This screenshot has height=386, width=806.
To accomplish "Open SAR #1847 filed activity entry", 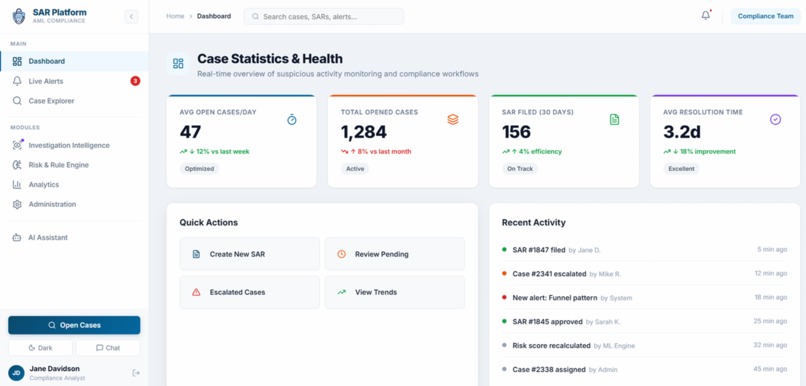I will (645, 250).
